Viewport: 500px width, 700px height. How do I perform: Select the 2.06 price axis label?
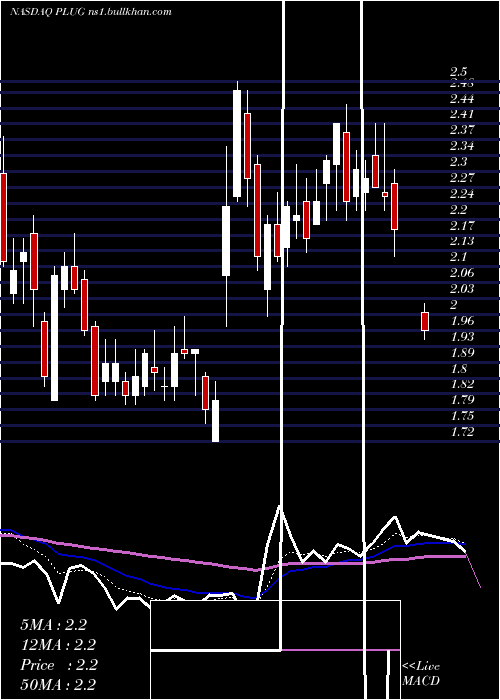[x=462, y=273]
